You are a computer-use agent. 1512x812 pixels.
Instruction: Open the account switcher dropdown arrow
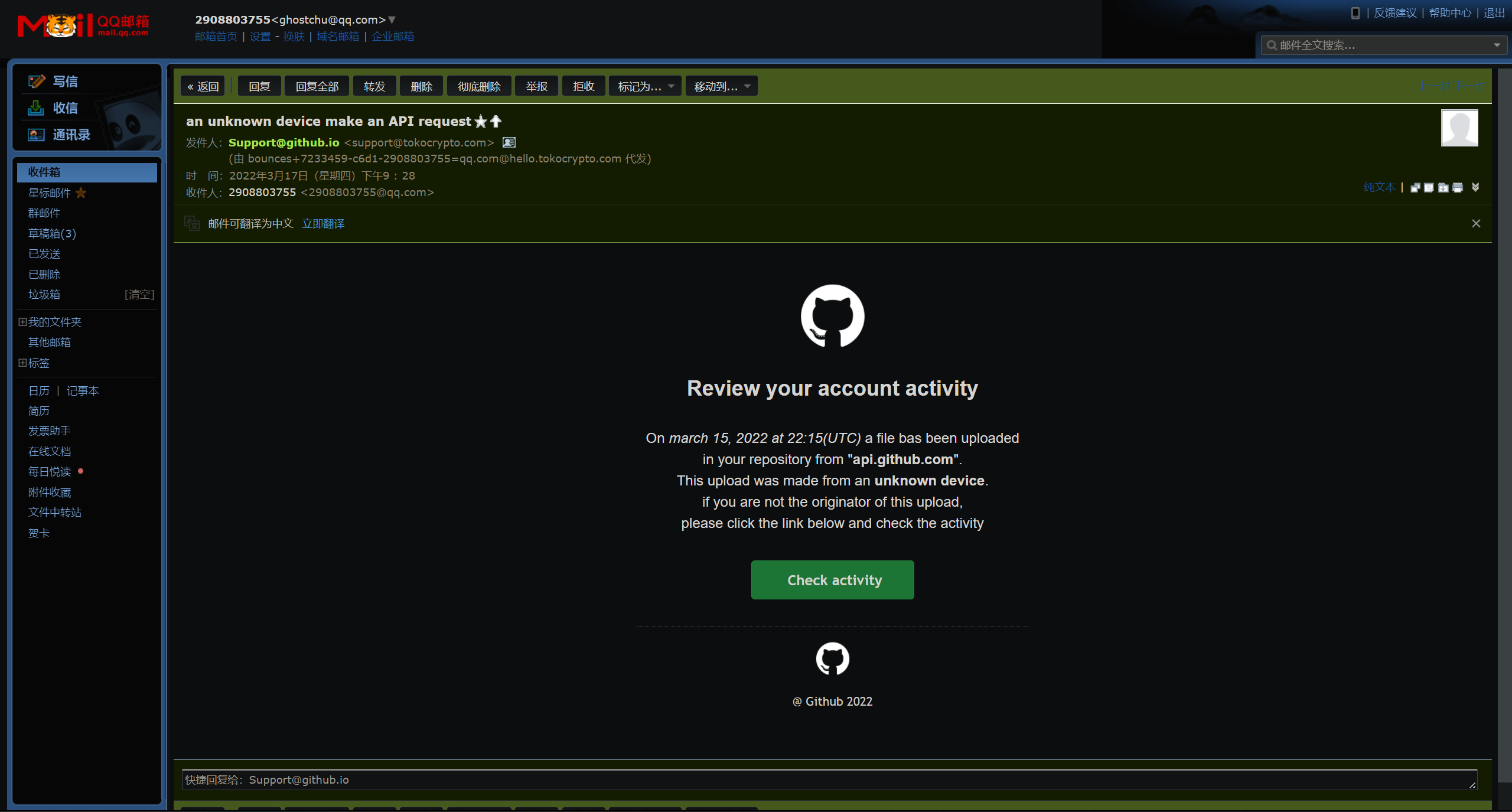(x=392, y=20)
